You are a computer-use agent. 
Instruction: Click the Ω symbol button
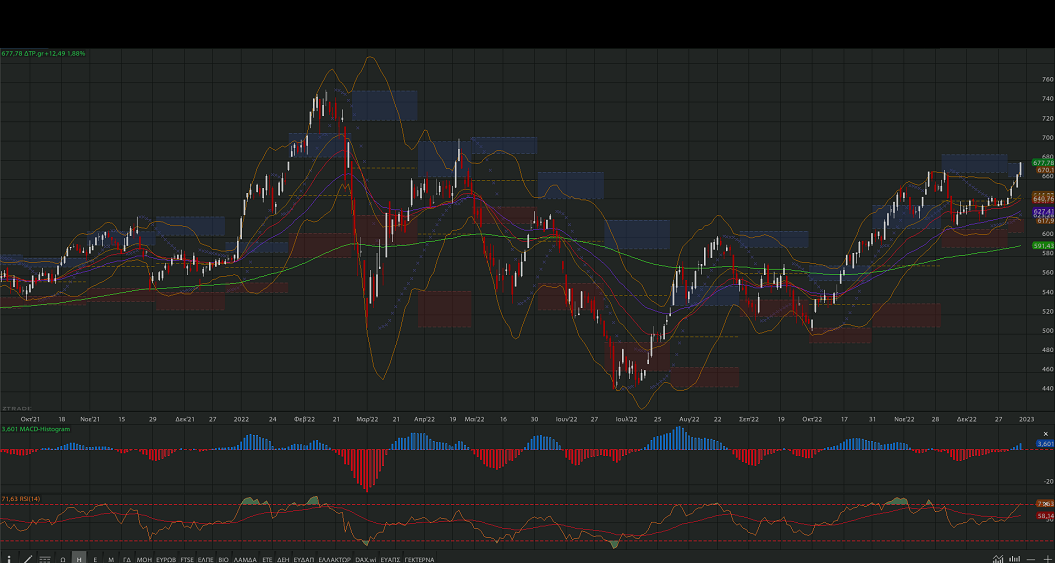pos(63,559)
